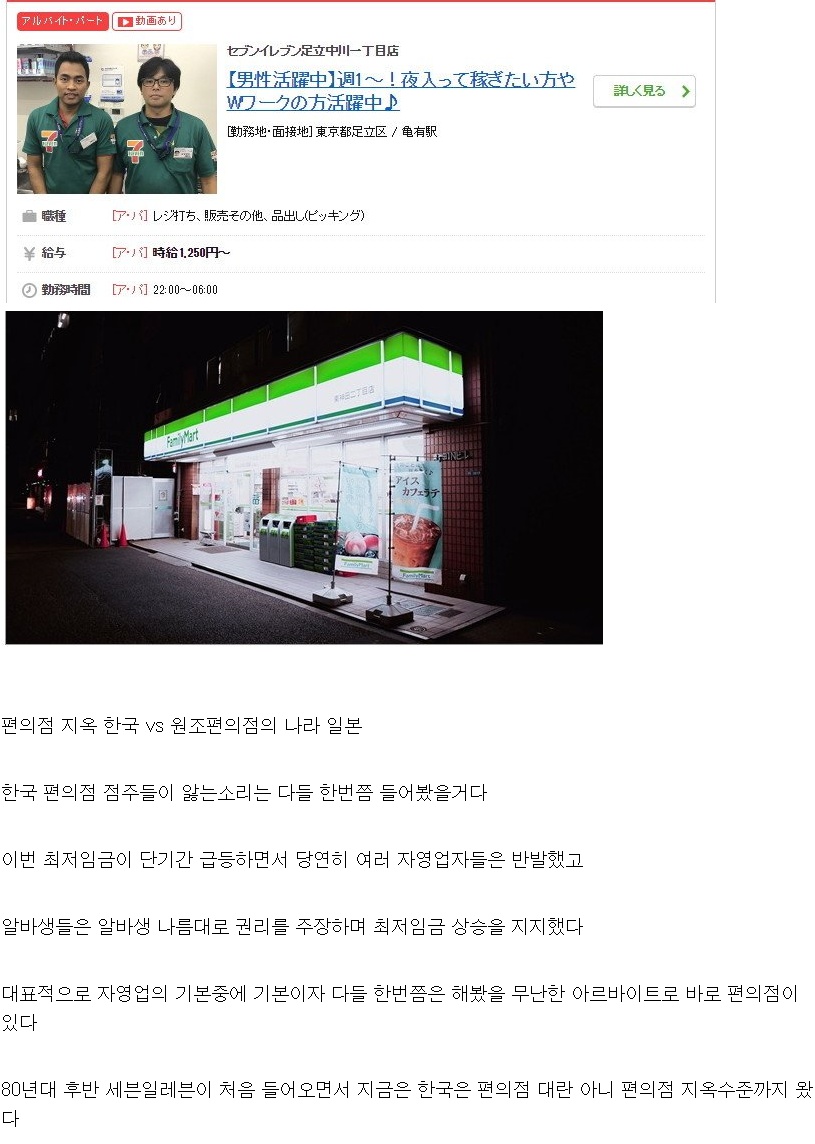Click the セブンイレブン足立中川一丁目店 store name

312,50
